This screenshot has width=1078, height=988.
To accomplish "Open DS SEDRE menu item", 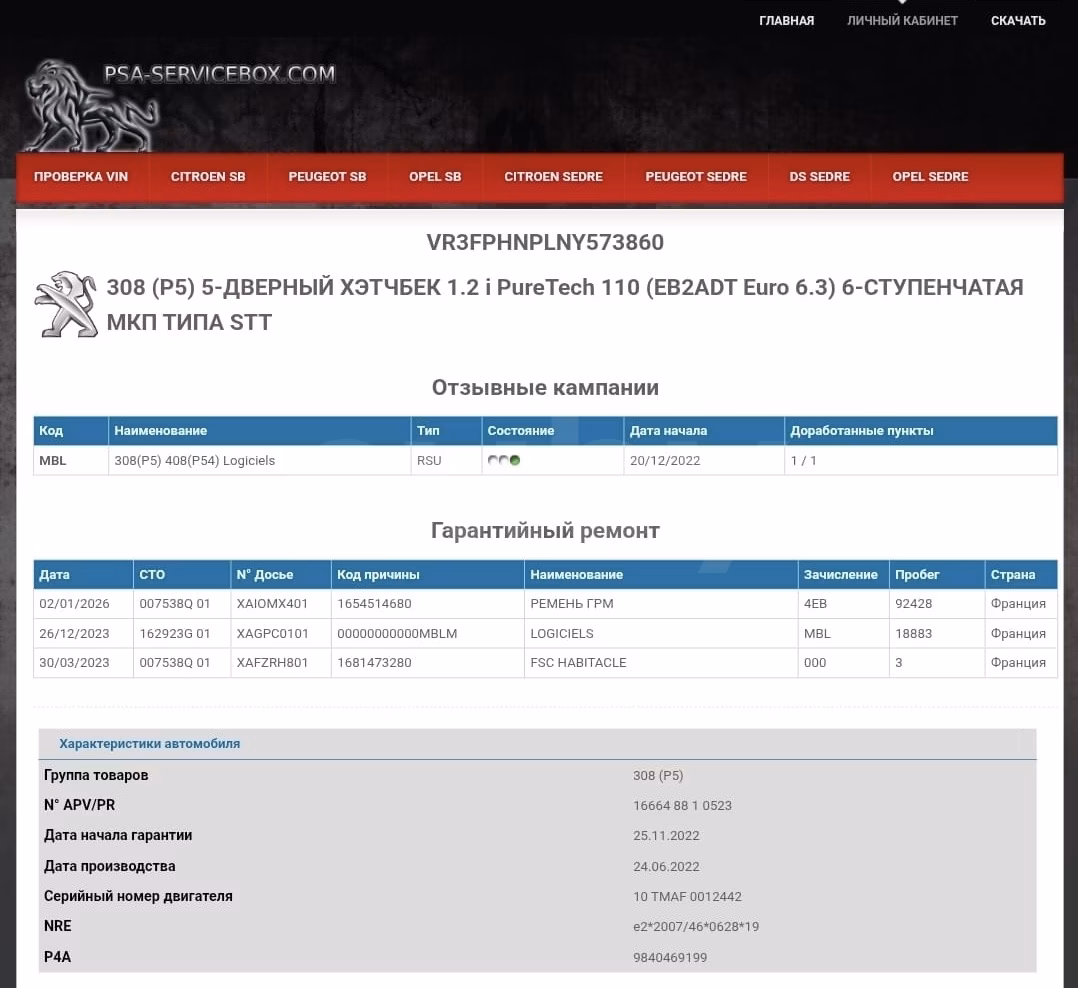I will pos(820,177).
